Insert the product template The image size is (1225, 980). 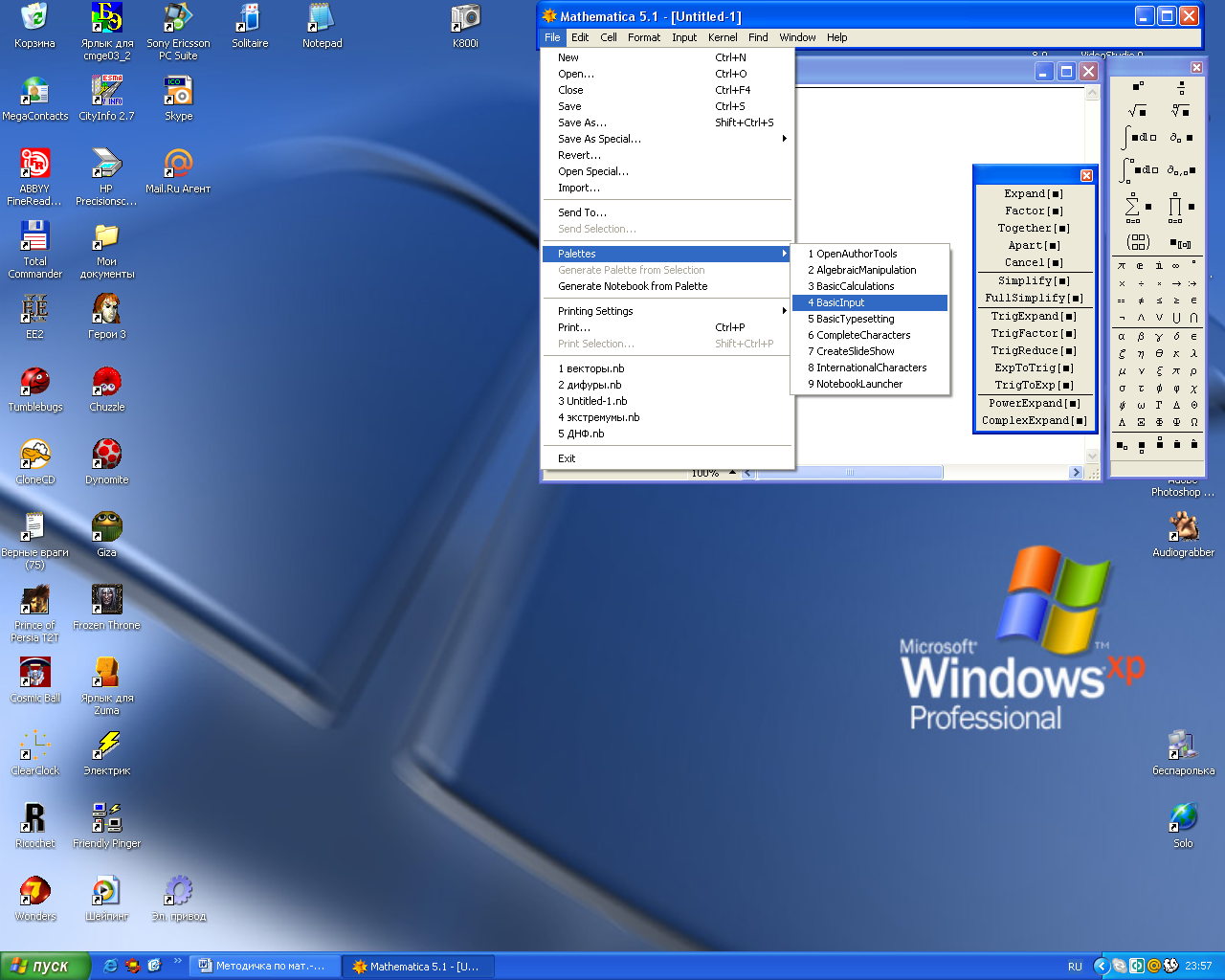[x=1181, y=207]
